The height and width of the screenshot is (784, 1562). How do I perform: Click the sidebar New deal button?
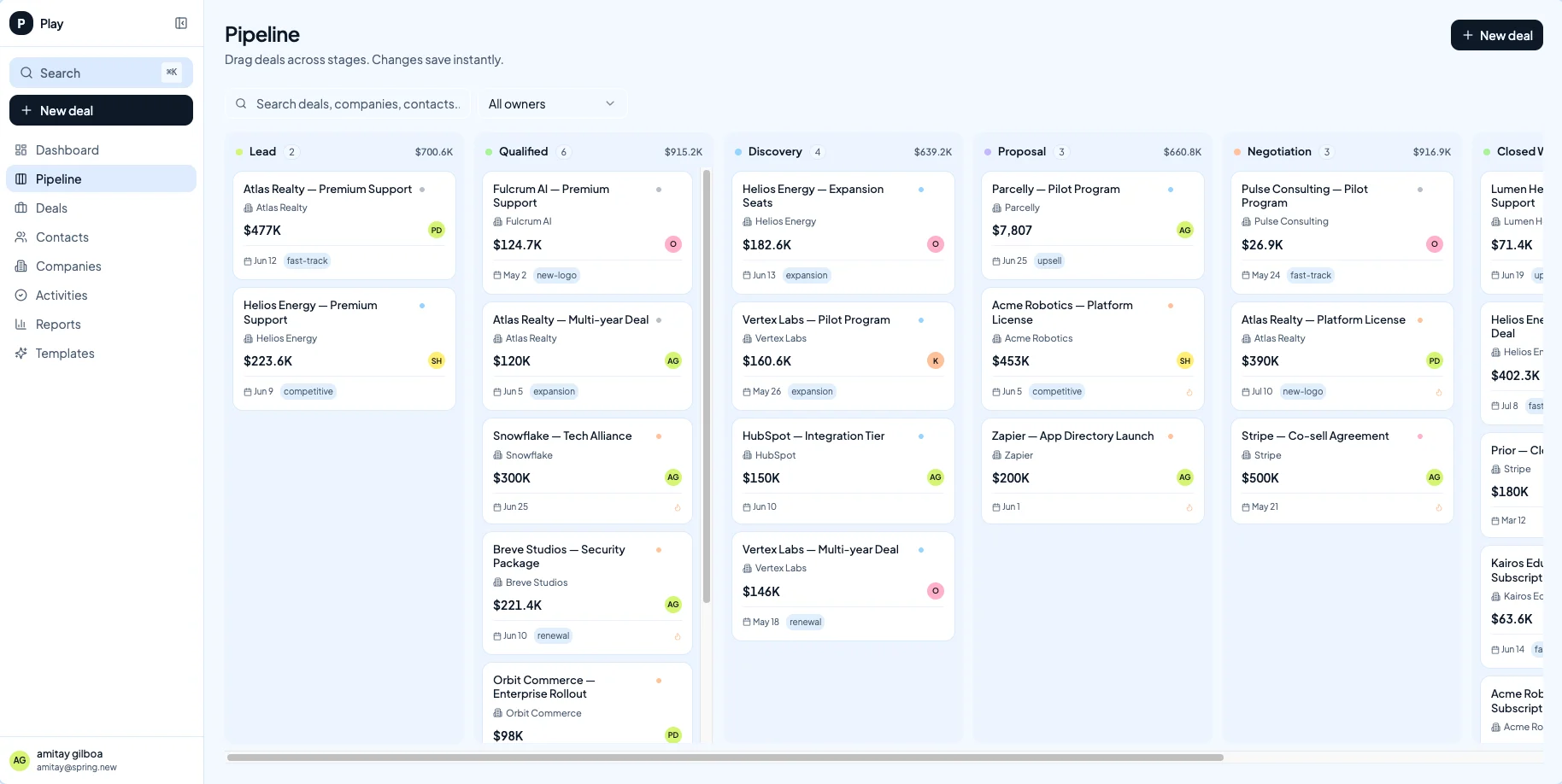pos(101,110)
